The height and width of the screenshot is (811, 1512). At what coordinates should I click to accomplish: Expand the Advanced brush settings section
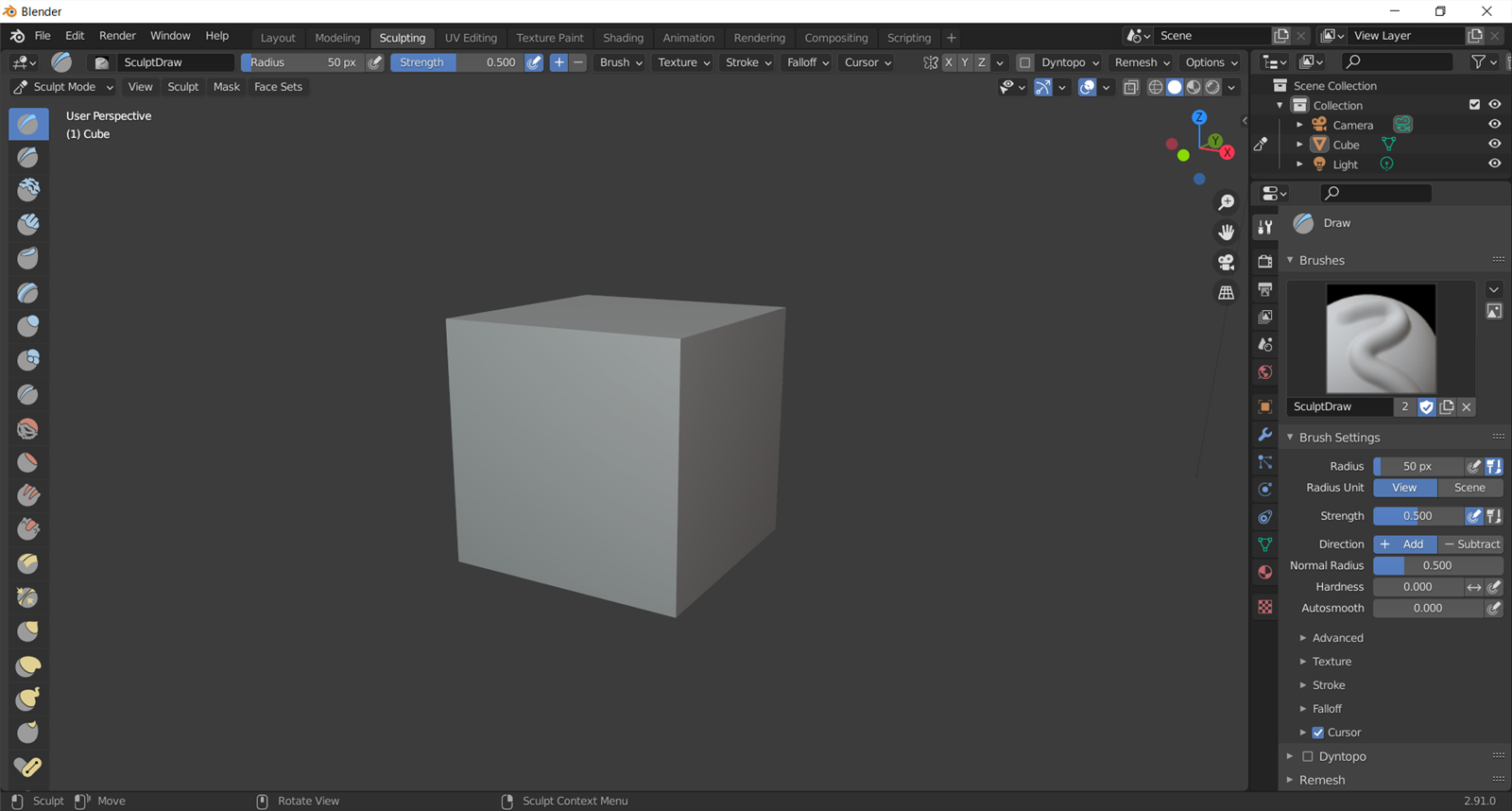[x=1337, y=638]
